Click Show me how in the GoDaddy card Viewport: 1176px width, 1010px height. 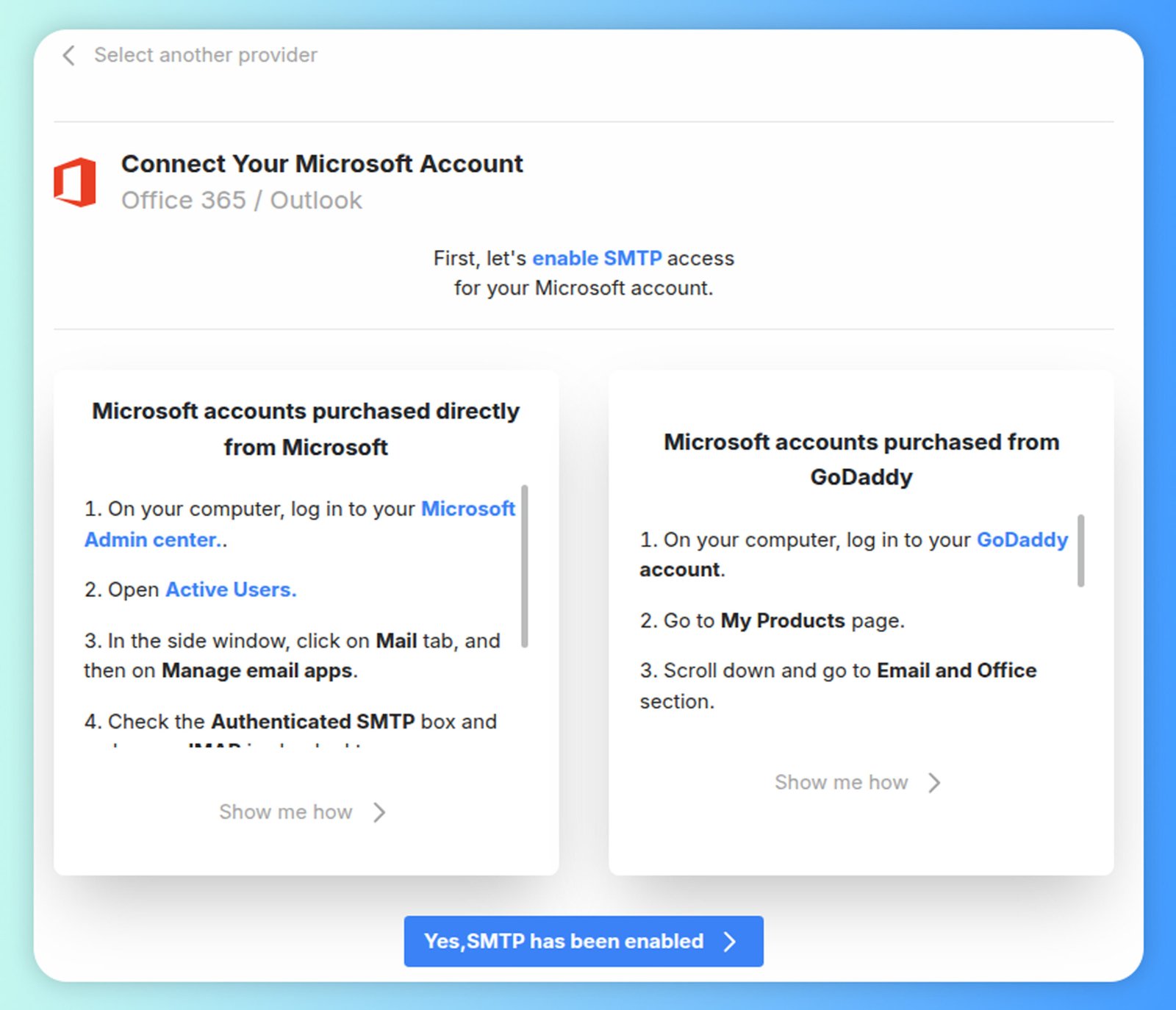(840, 782)
